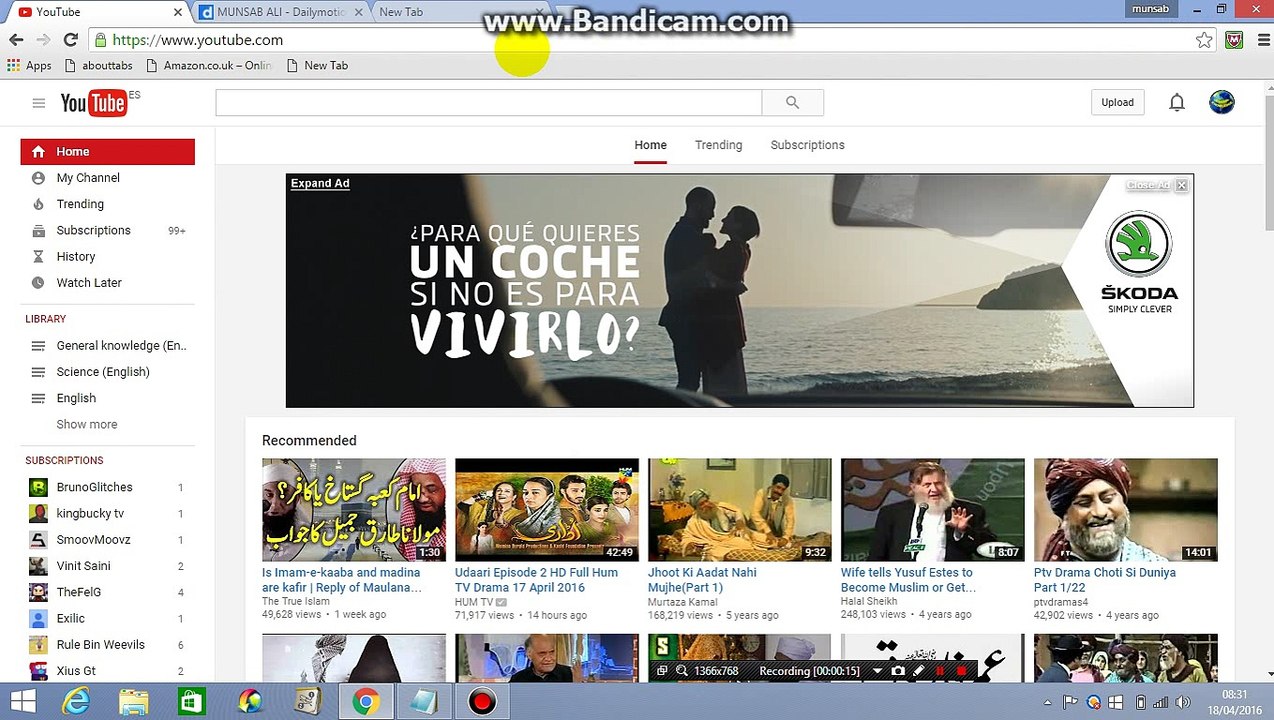Image resolution: width=1274 pixels, height=720 pixels.
Task: Open the YouTube hamburger guide menu
Action: (x=39, y=103)
